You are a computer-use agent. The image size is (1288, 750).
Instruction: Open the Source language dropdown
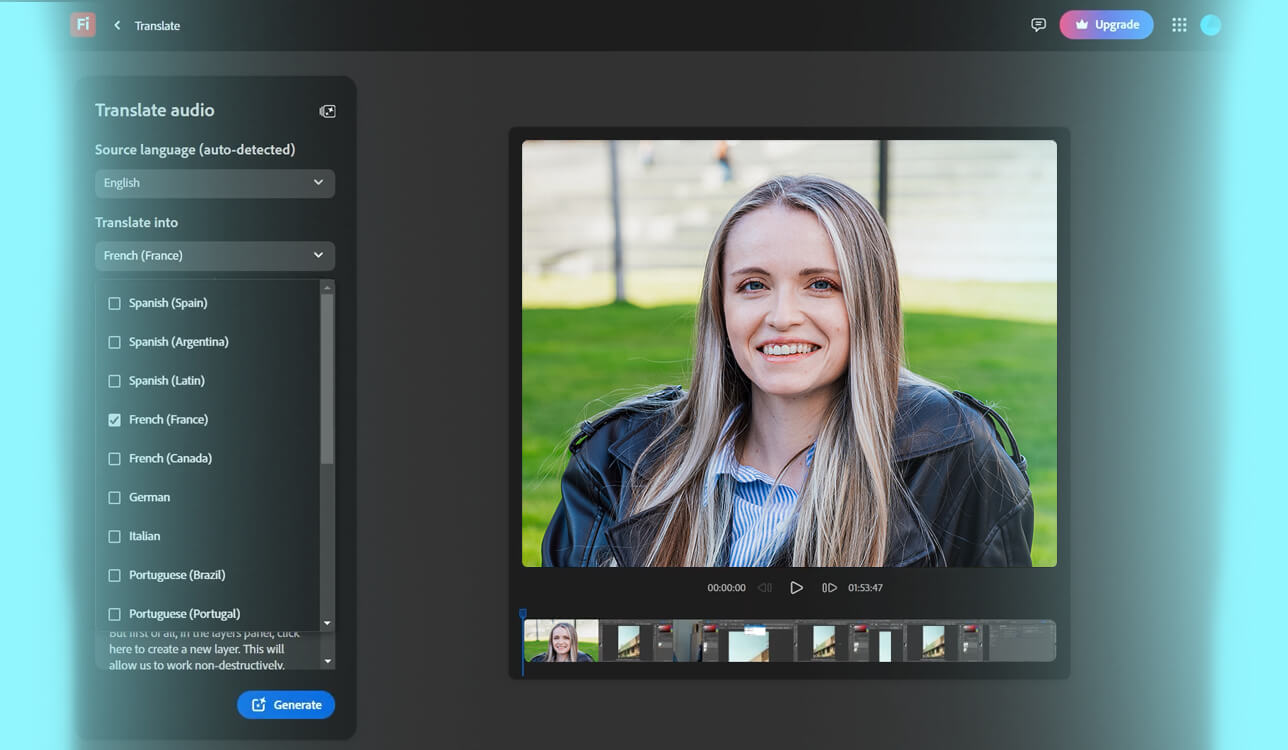[214, 183]
